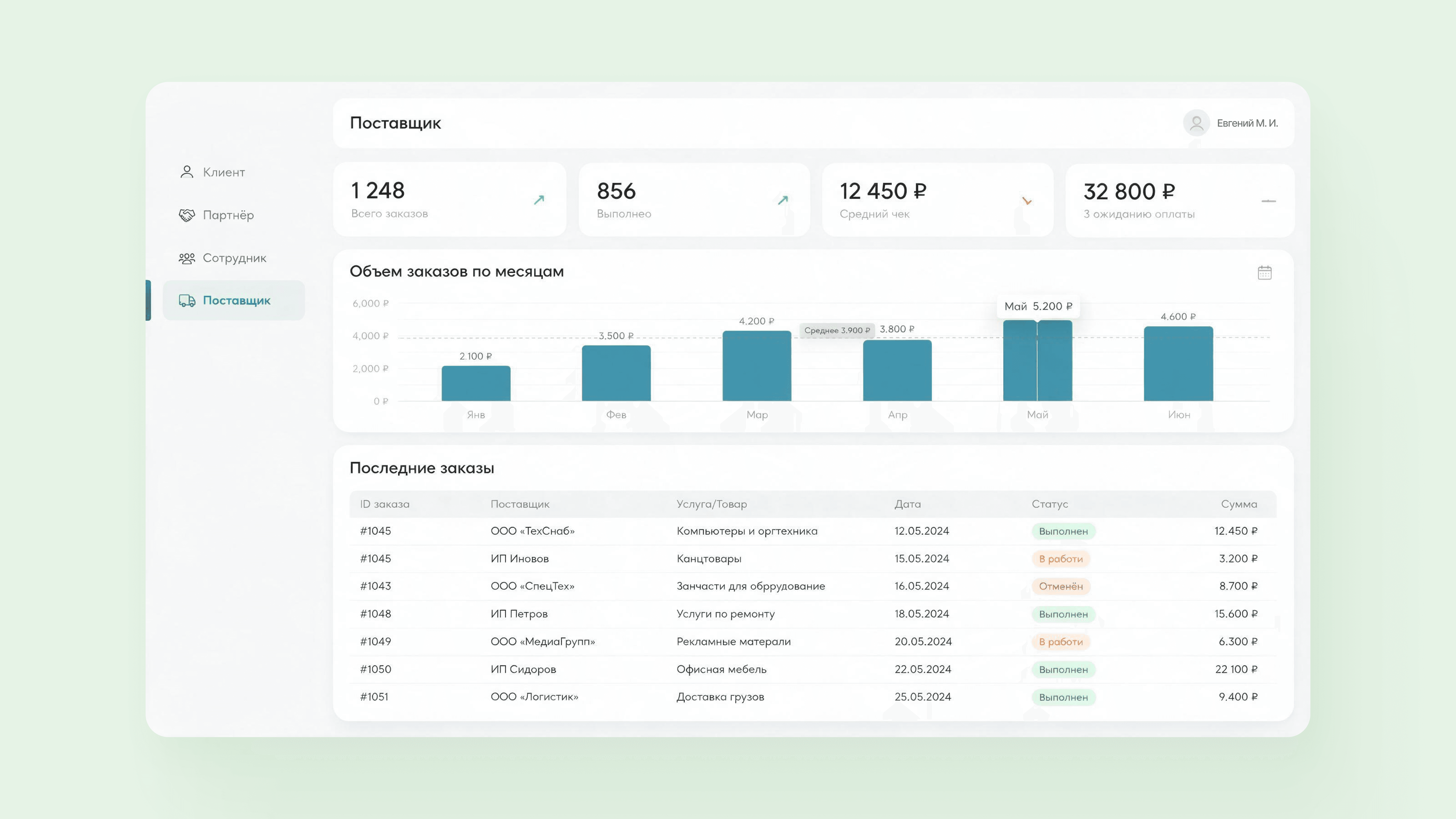The image size is (1456, 819).
Task: Click the truck icon beside Поставщик
Action: [x=187, y=301]
